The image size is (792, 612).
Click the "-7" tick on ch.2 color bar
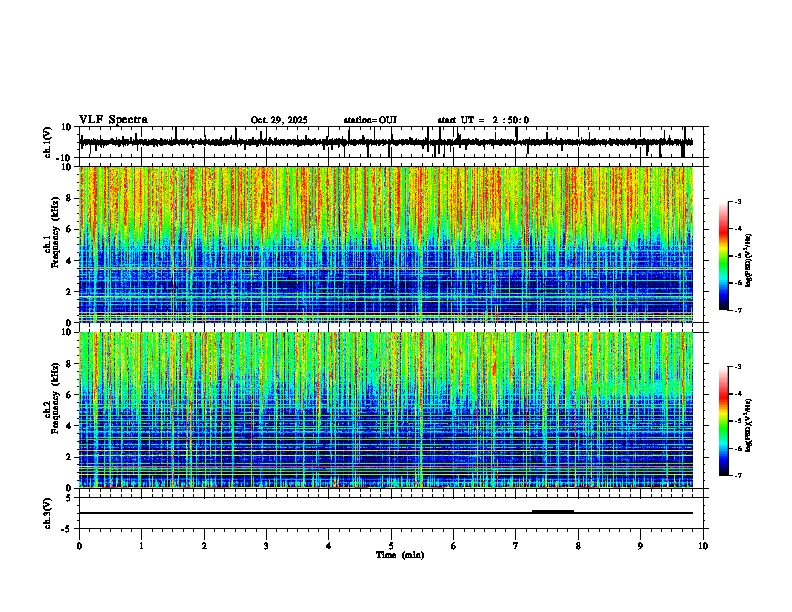[x=738, y=475]
